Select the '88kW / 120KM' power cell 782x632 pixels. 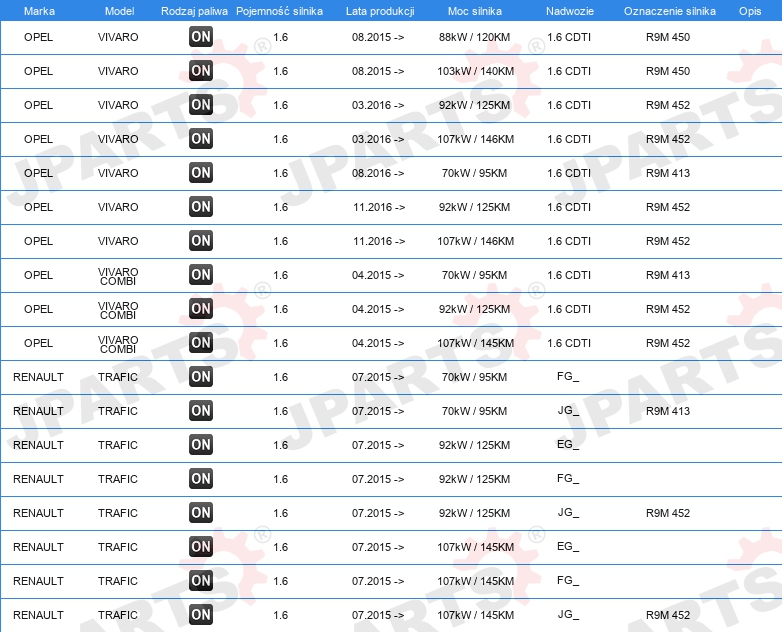(x=474, y=37)
